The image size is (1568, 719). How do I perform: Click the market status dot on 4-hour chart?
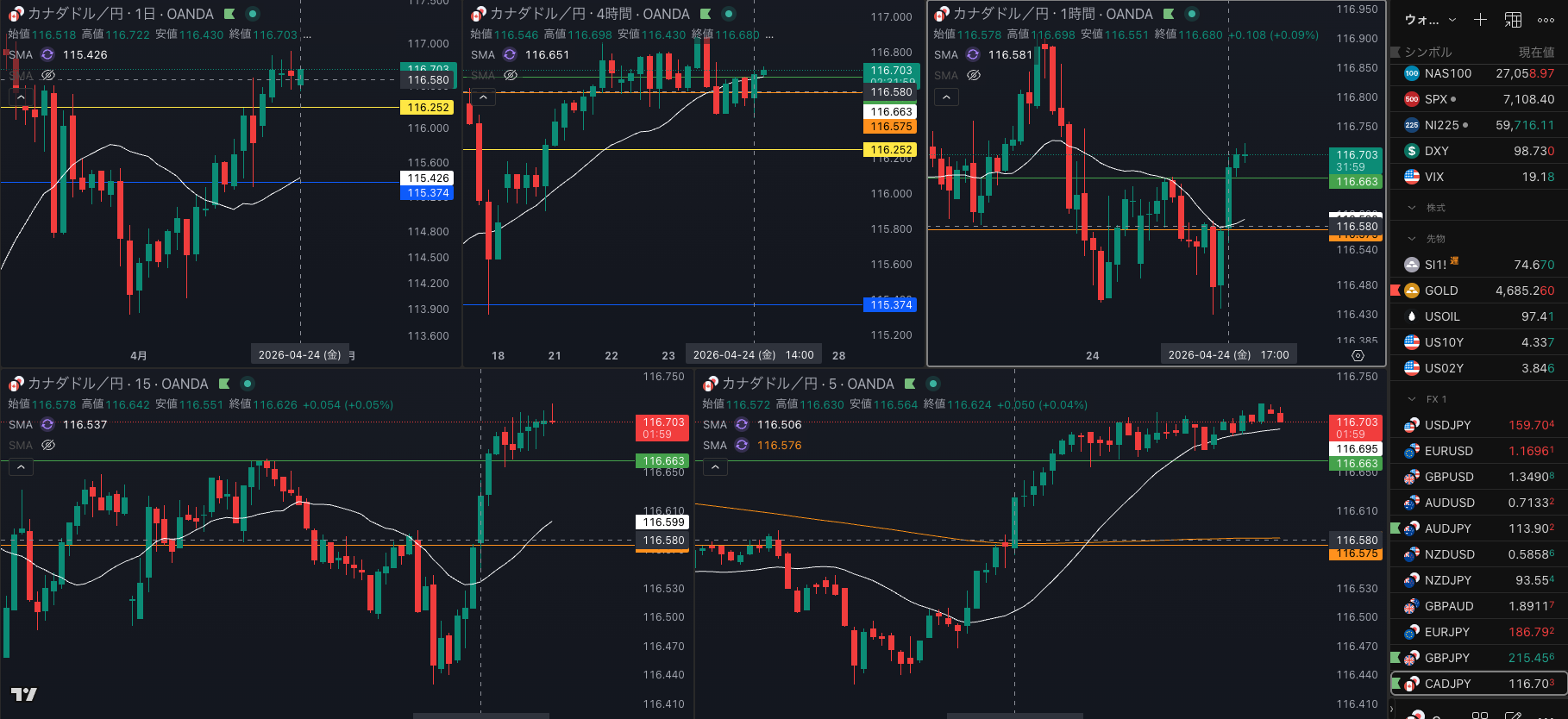tap(729, 14)
